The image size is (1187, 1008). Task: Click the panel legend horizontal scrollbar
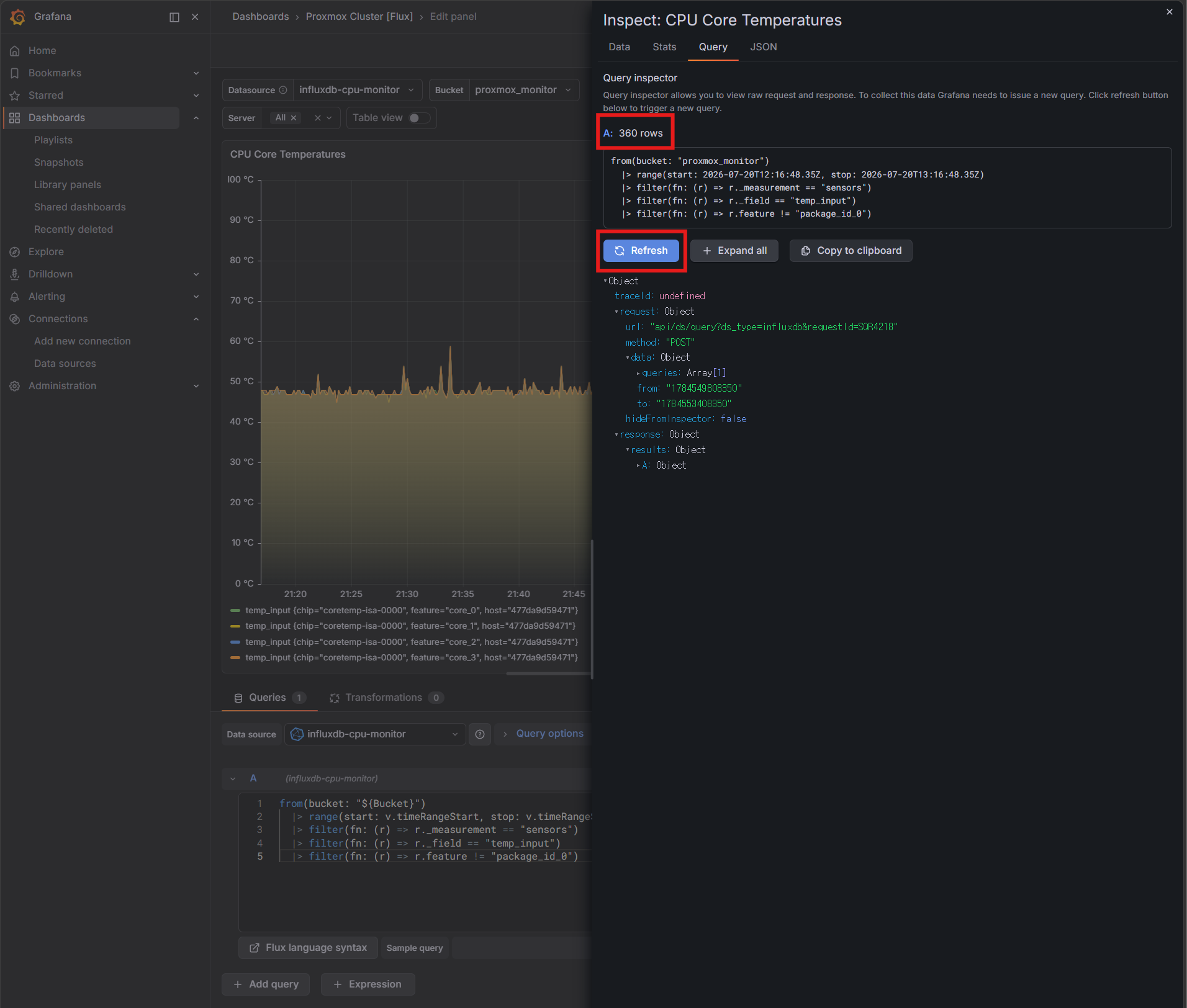549,674
